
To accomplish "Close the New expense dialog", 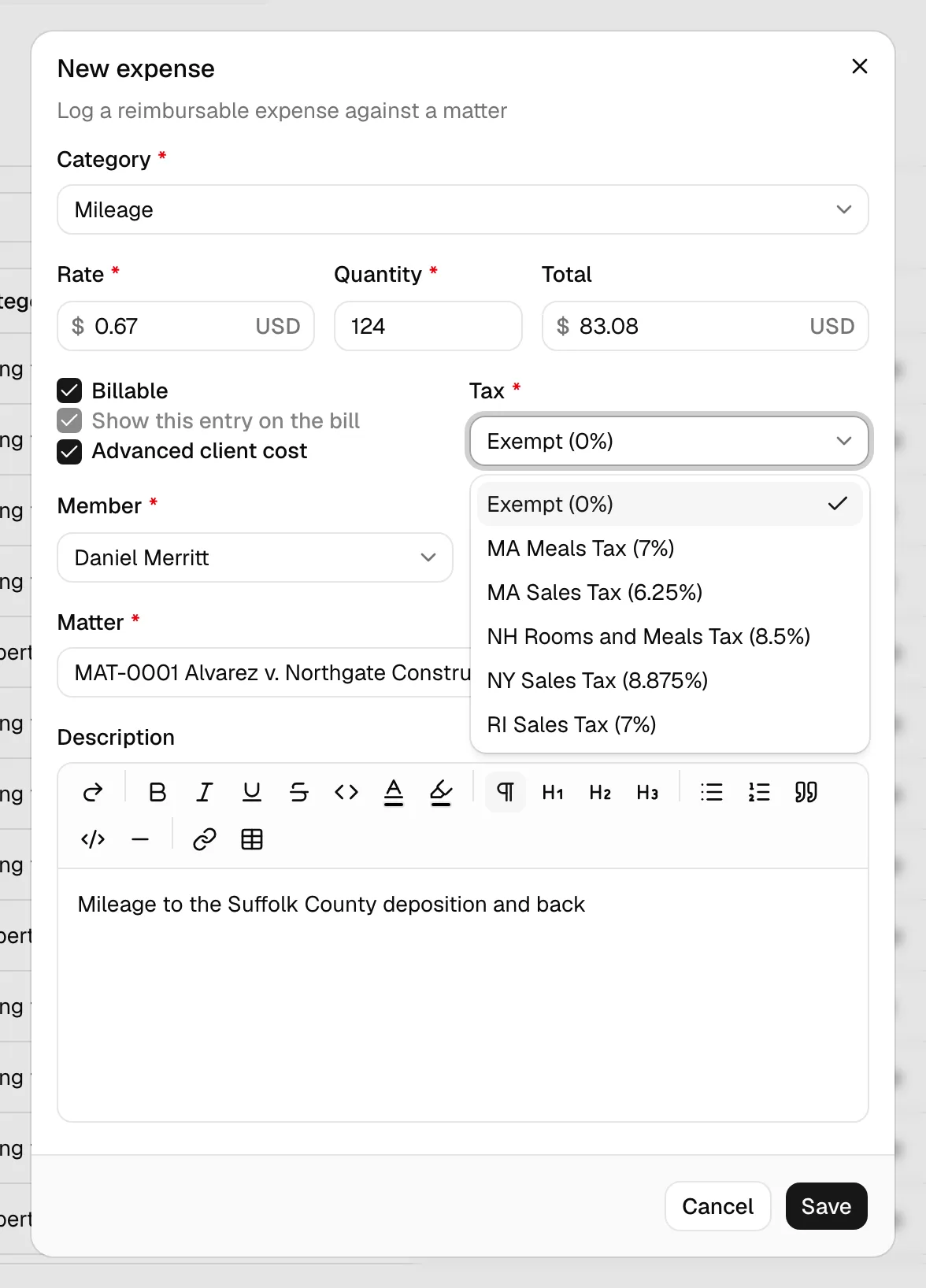I will 860,66.
